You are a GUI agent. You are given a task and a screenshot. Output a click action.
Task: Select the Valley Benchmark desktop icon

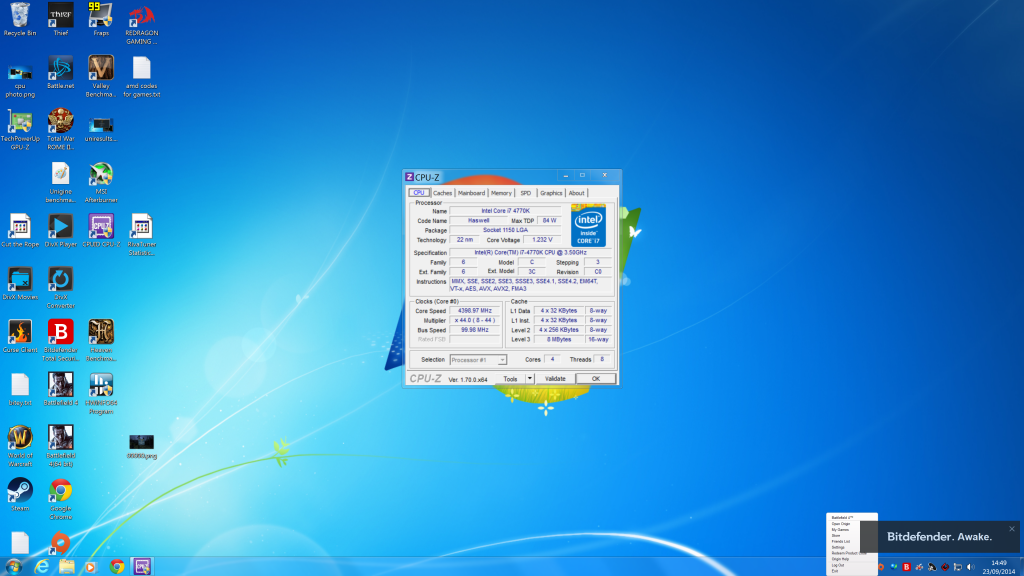101,68
